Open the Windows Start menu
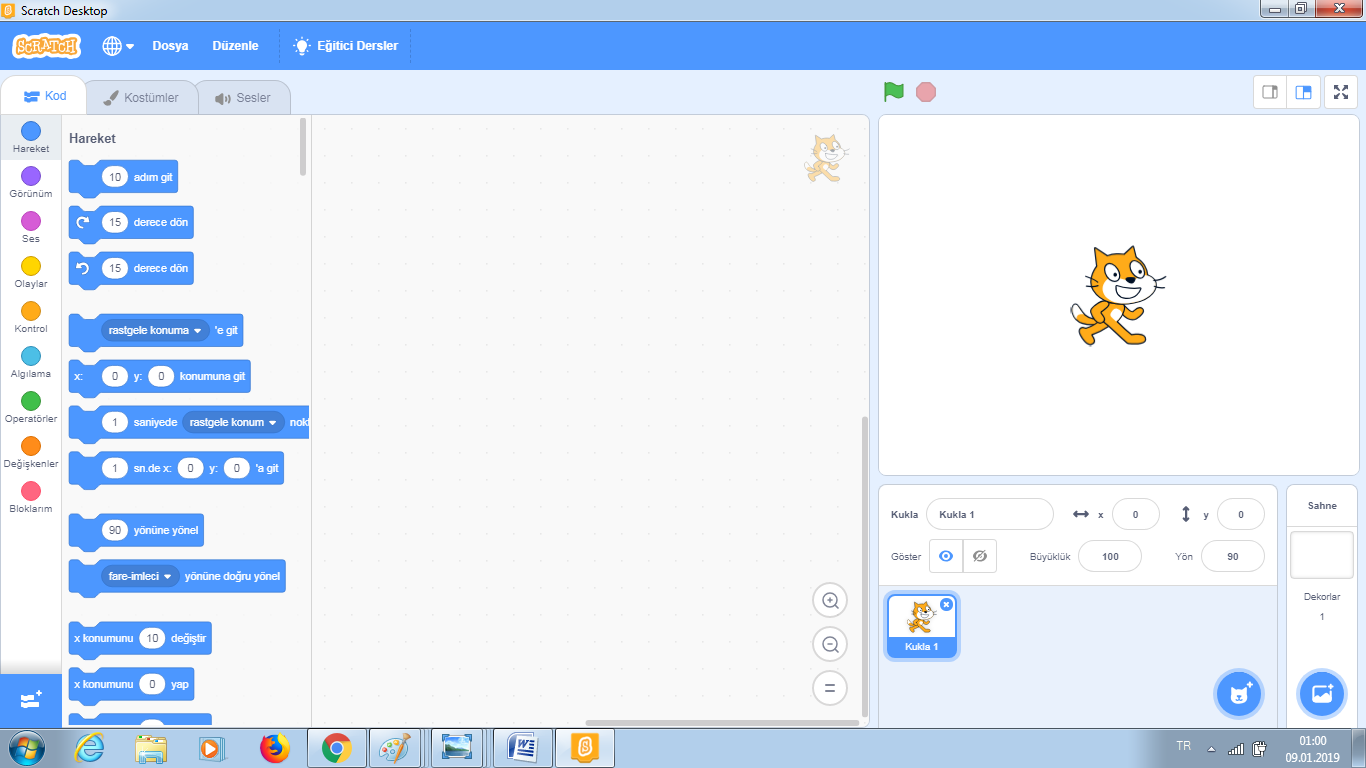 (26, 748)
